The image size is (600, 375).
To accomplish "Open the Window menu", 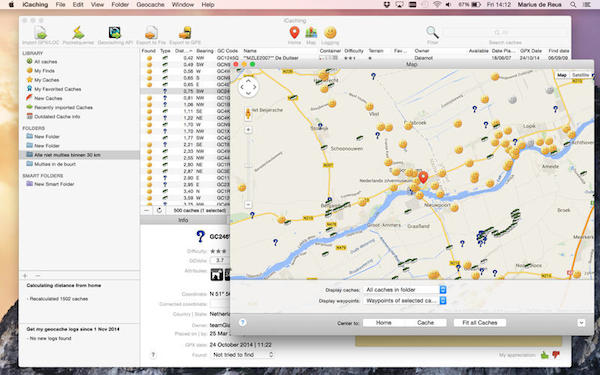I will click(183, 5).
